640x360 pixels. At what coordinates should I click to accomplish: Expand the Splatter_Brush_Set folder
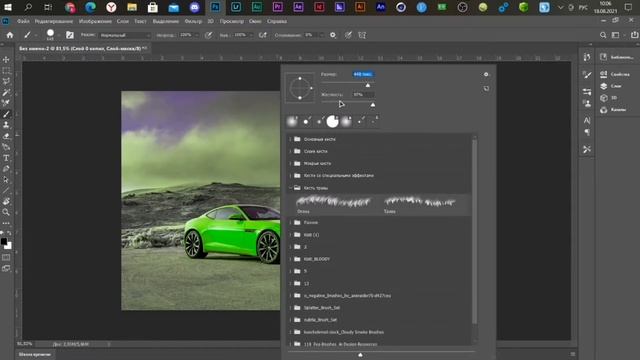290,308
